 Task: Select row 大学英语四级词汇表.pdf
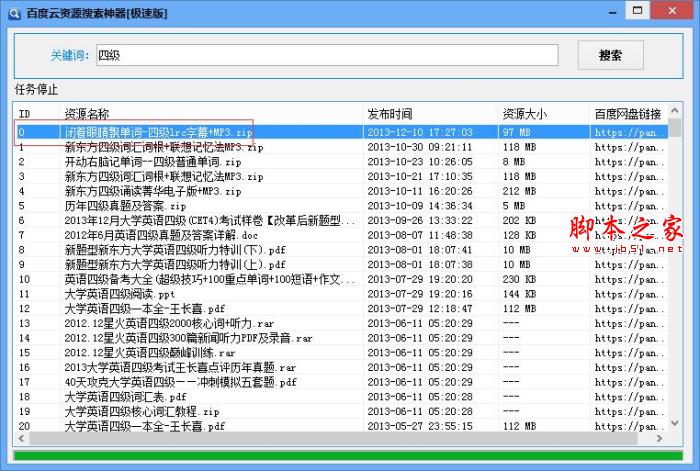pyautogui.click(x=342, y=396)
